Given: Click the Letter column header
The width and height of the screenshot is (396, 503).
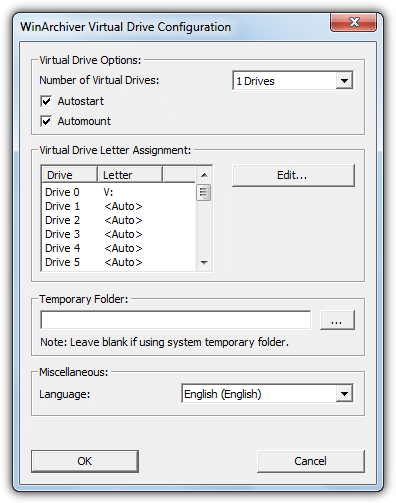Looking at the screenshot, I should 130,175.
